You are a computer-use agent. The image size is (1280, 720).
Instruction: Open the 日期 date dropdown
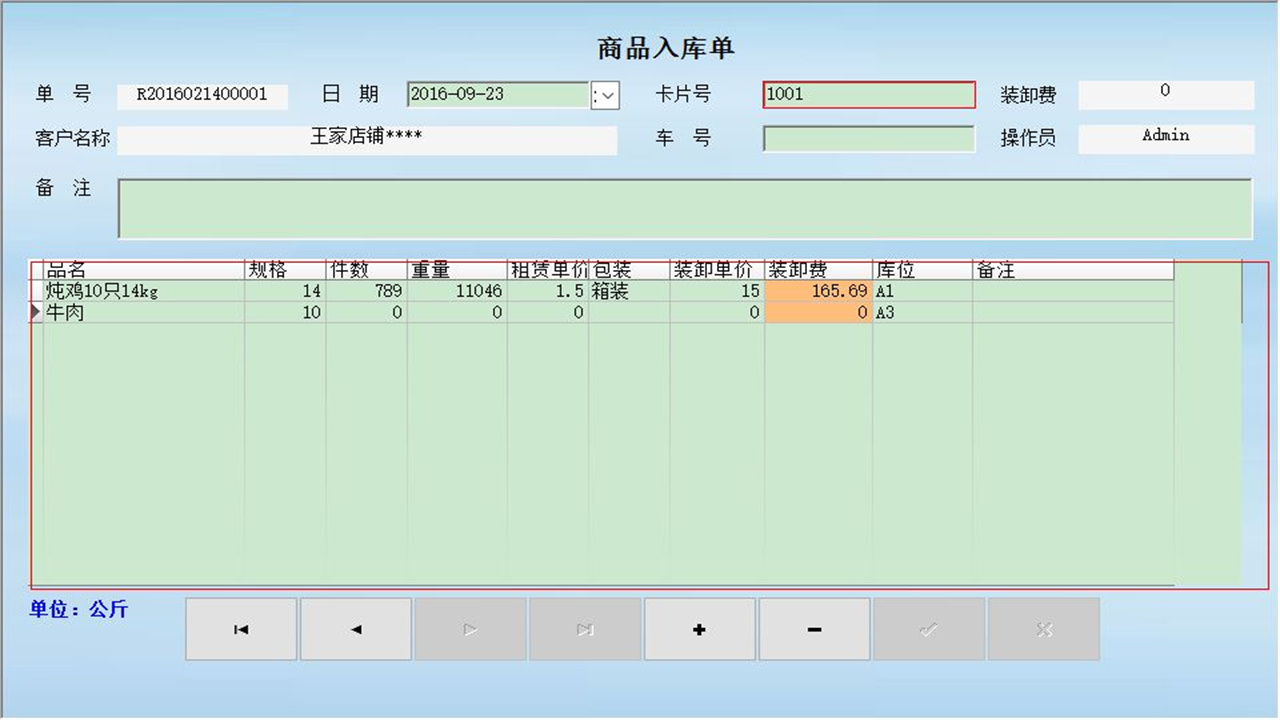point(605,94)
